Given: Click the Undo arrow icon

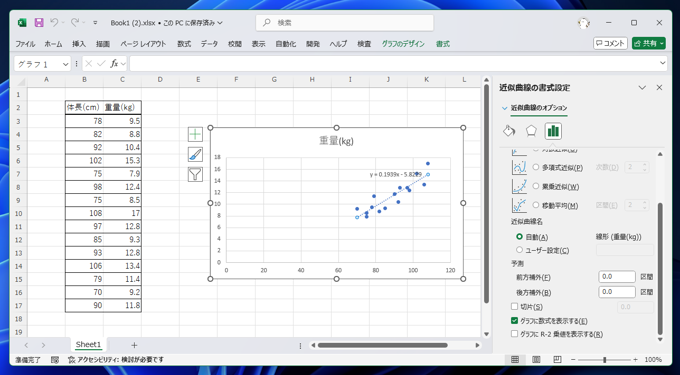Looking at the screenshot, I should (x=54, y=23).
